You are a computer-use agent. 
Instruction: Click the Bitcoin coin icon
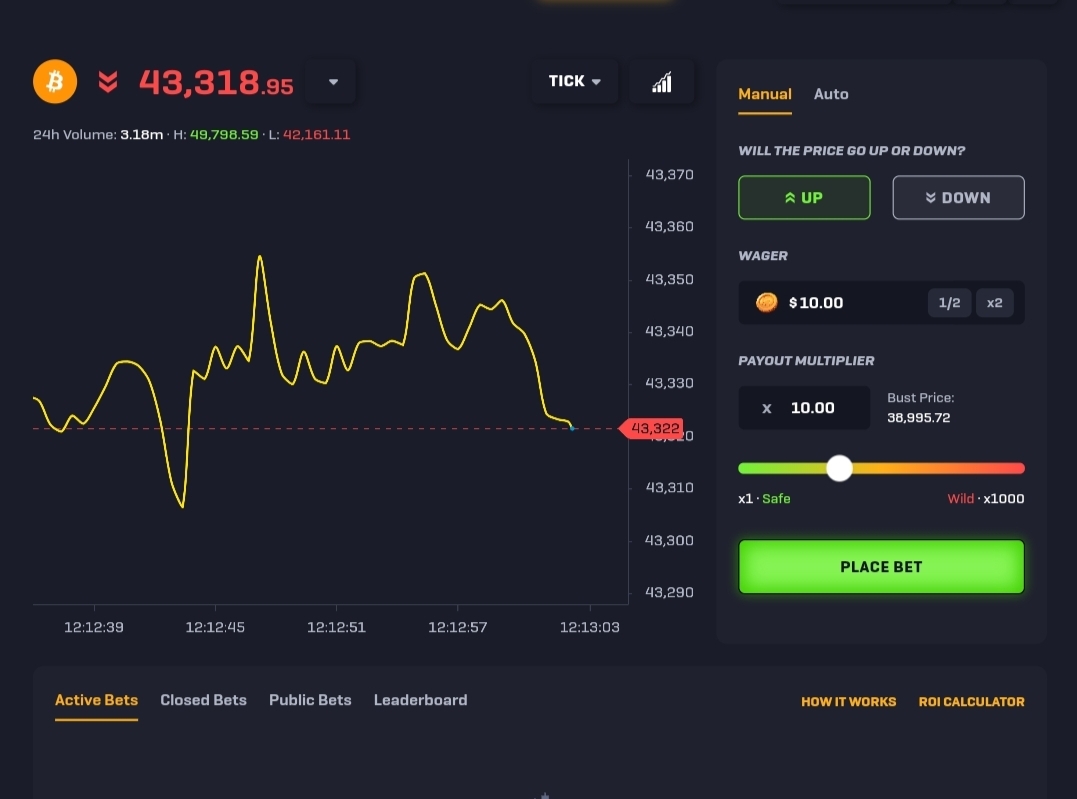(55, 82)
